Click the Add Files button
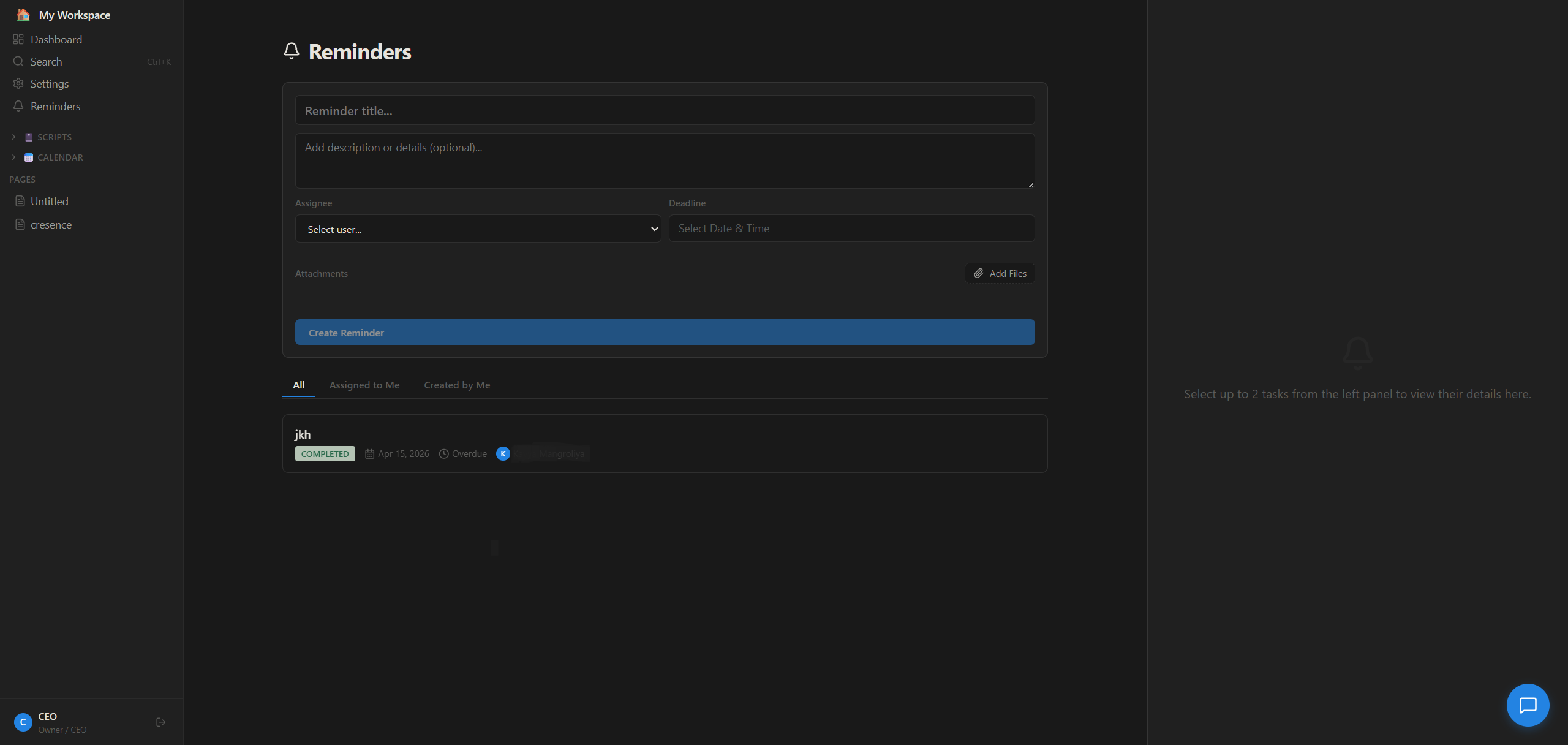Viewport: 1568px width, 745px height. coord(1000,273)
